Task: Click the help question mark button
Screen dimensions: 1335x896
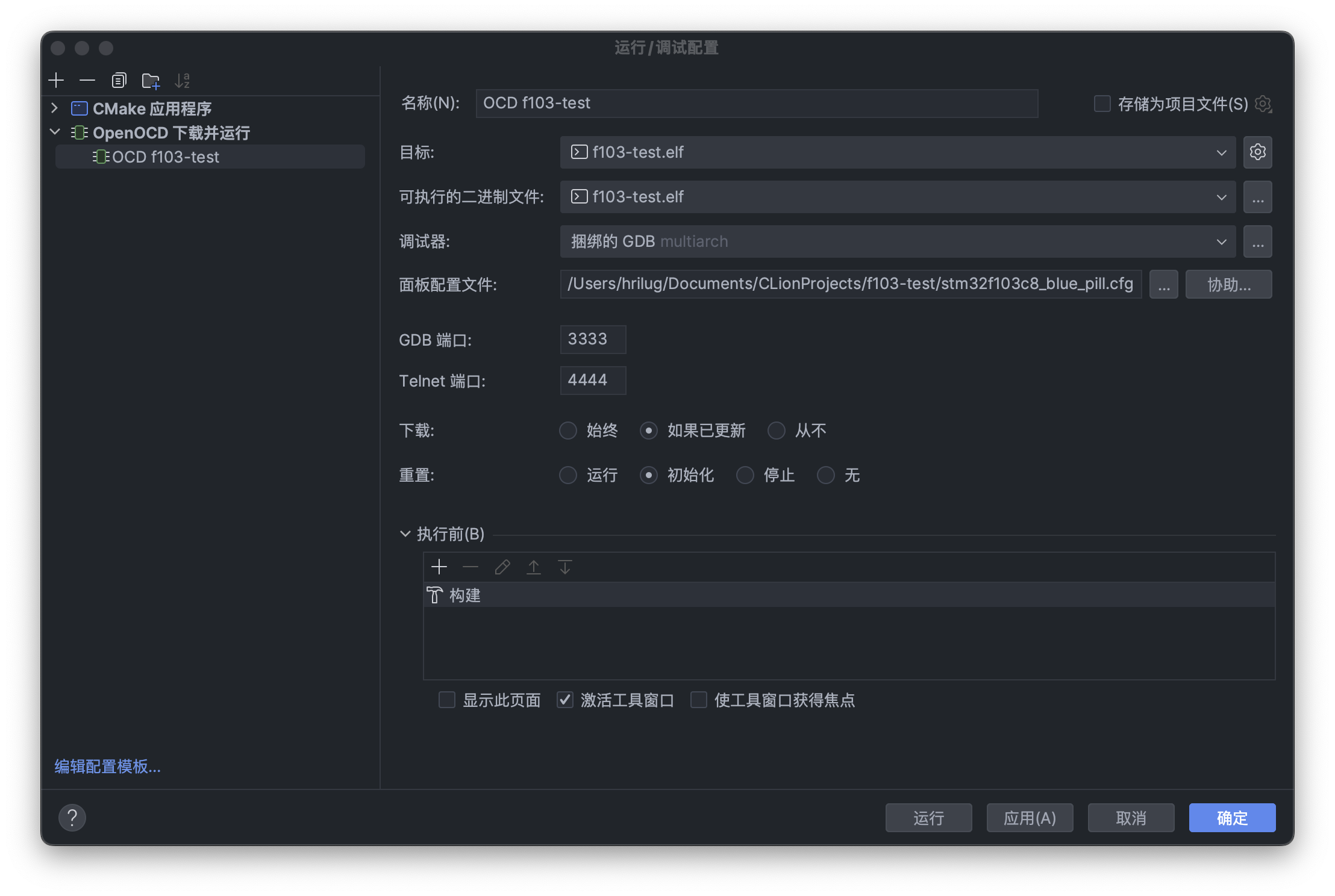Action: tap(72, 817)
